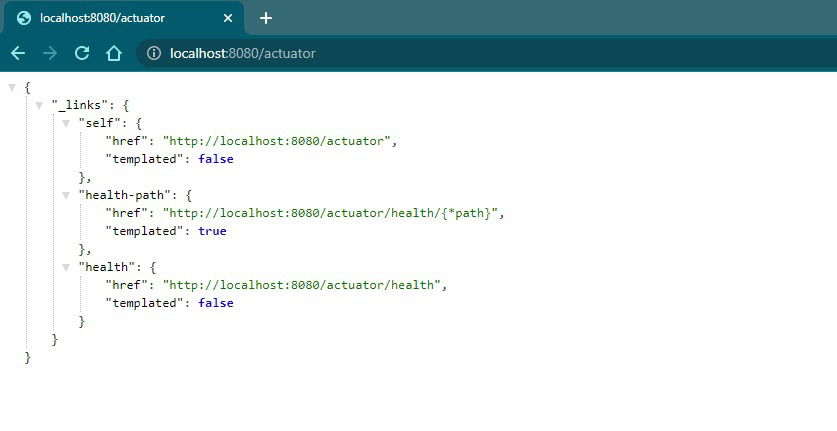
Task: Open the actuator/health/{*path} link
Action: 330,213
